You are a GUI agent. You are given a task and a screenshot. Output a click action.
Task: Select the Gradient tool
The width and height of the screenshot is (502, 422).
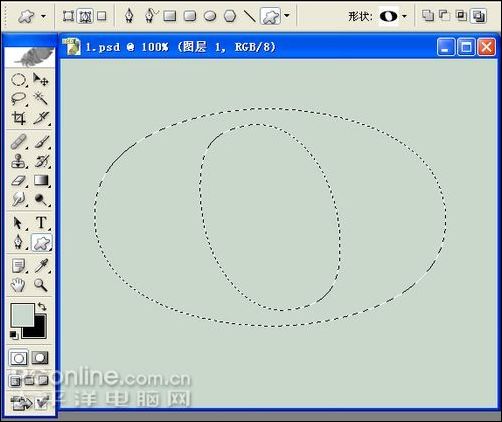[41, 180]
